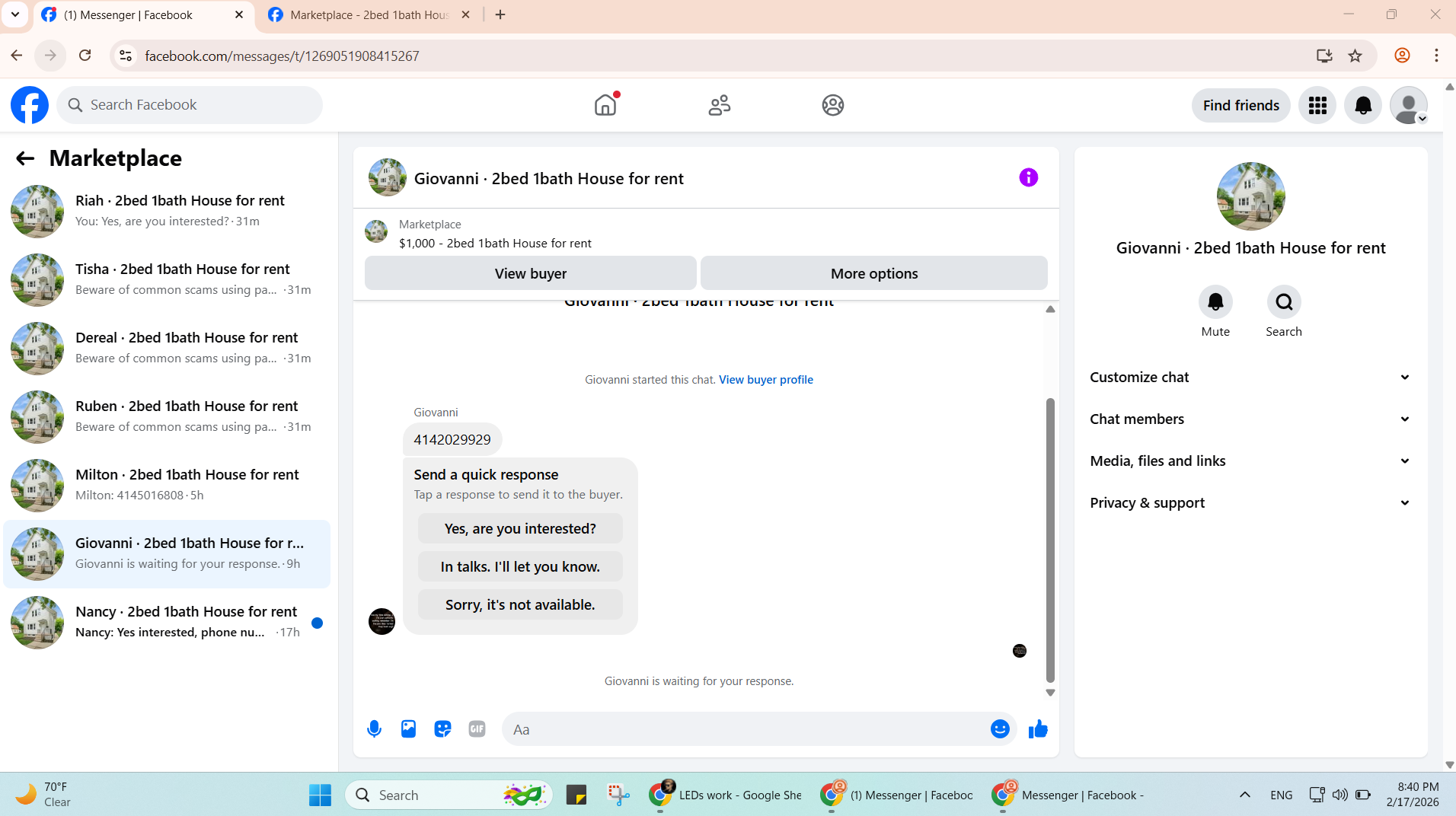Viewport: 1456px width, 816px height.
Task: Click the More options button
Action: [874, 273]
